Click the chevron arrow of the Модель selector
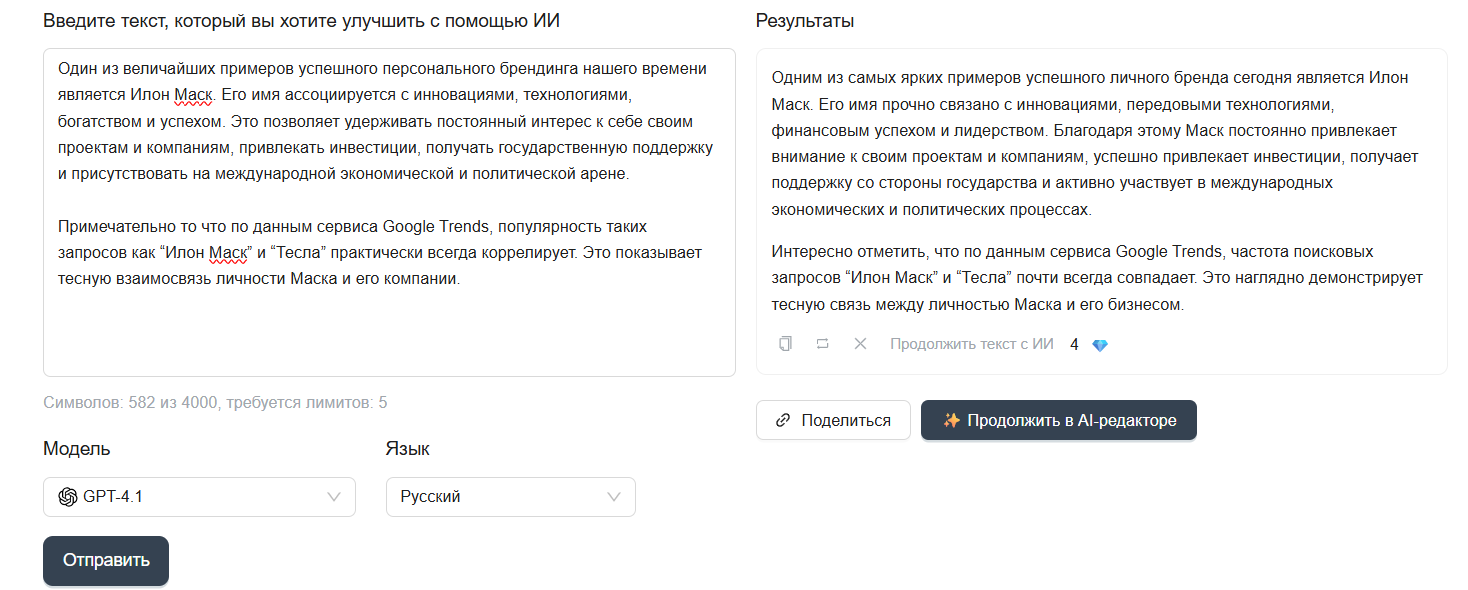 (335, 497)
